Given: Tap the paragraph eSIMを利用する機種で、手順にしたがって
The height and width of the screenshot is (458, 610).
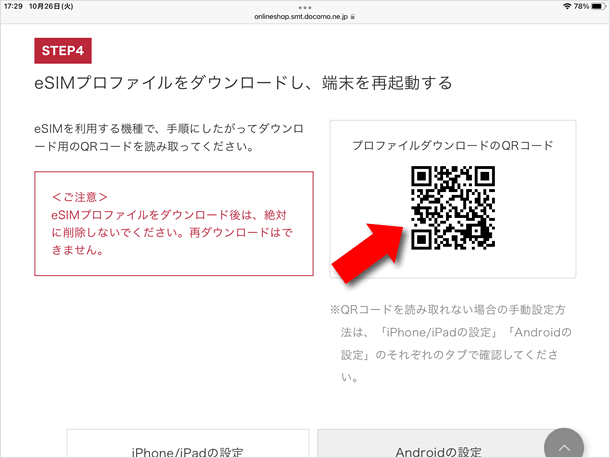Looking at the screenshot, I should (x=169, y=137).
